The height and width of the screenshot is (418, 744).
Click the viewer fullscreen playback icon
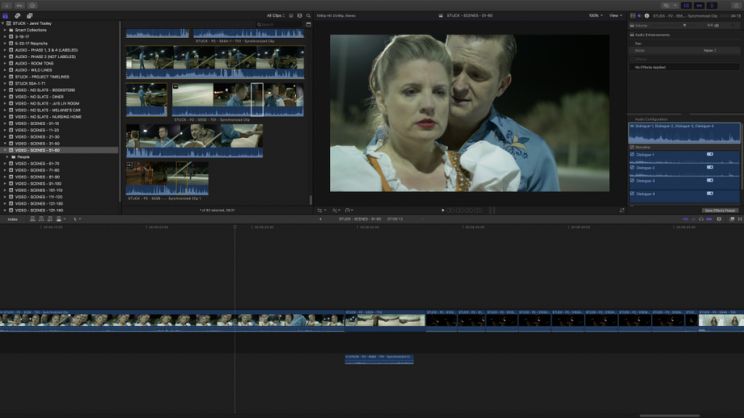[622, 210]
